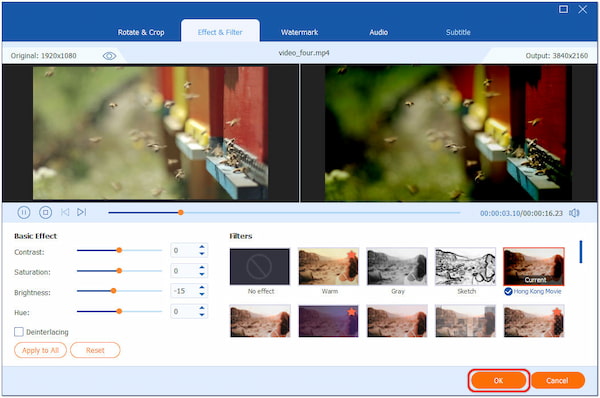600x398 pixels.
Task: Decrease Hue value with down arrow
Action: 202,315
